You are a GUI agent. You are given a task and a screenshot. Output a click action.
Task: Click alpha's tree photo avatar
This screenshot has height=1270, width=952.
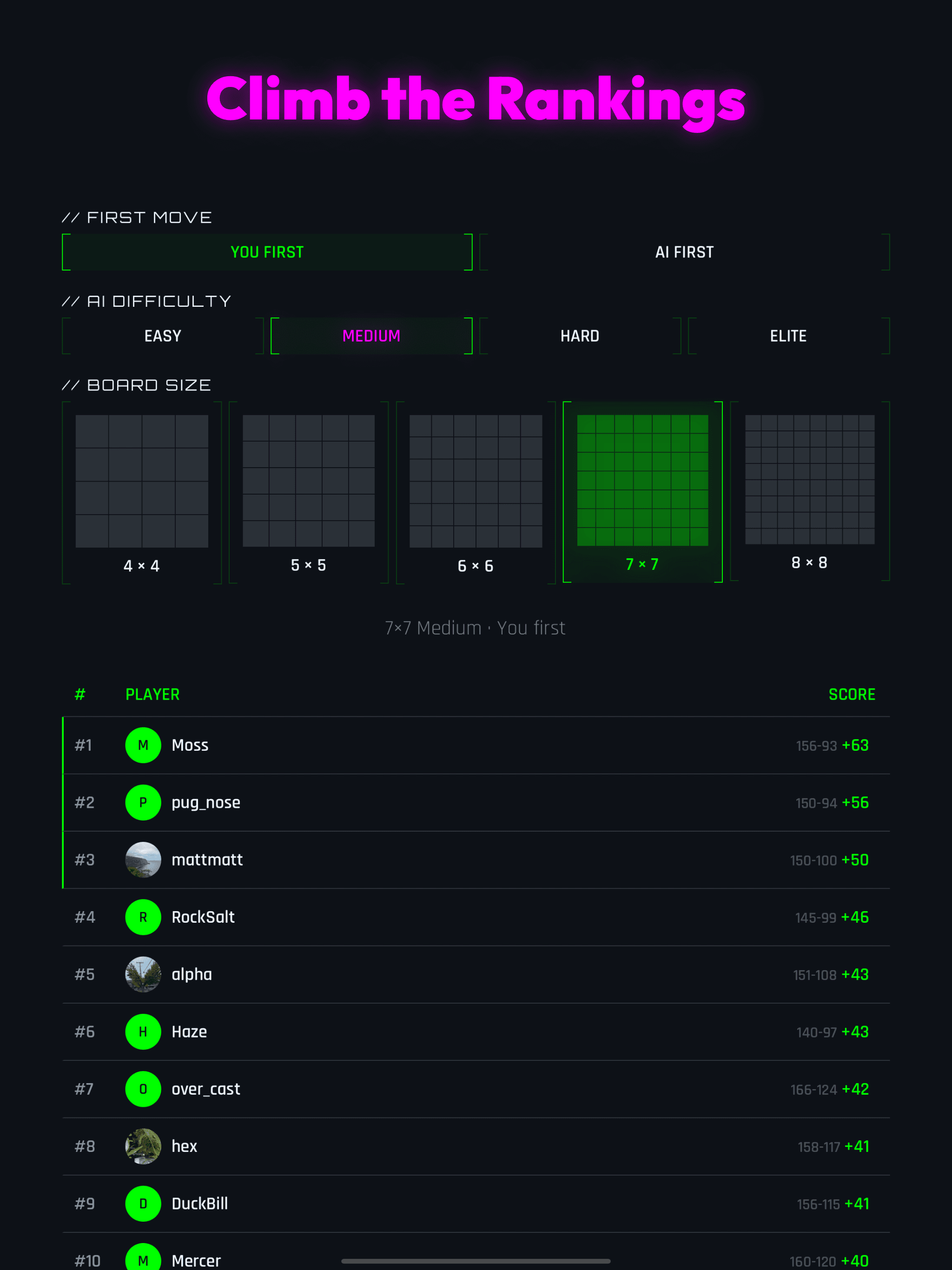143,974
